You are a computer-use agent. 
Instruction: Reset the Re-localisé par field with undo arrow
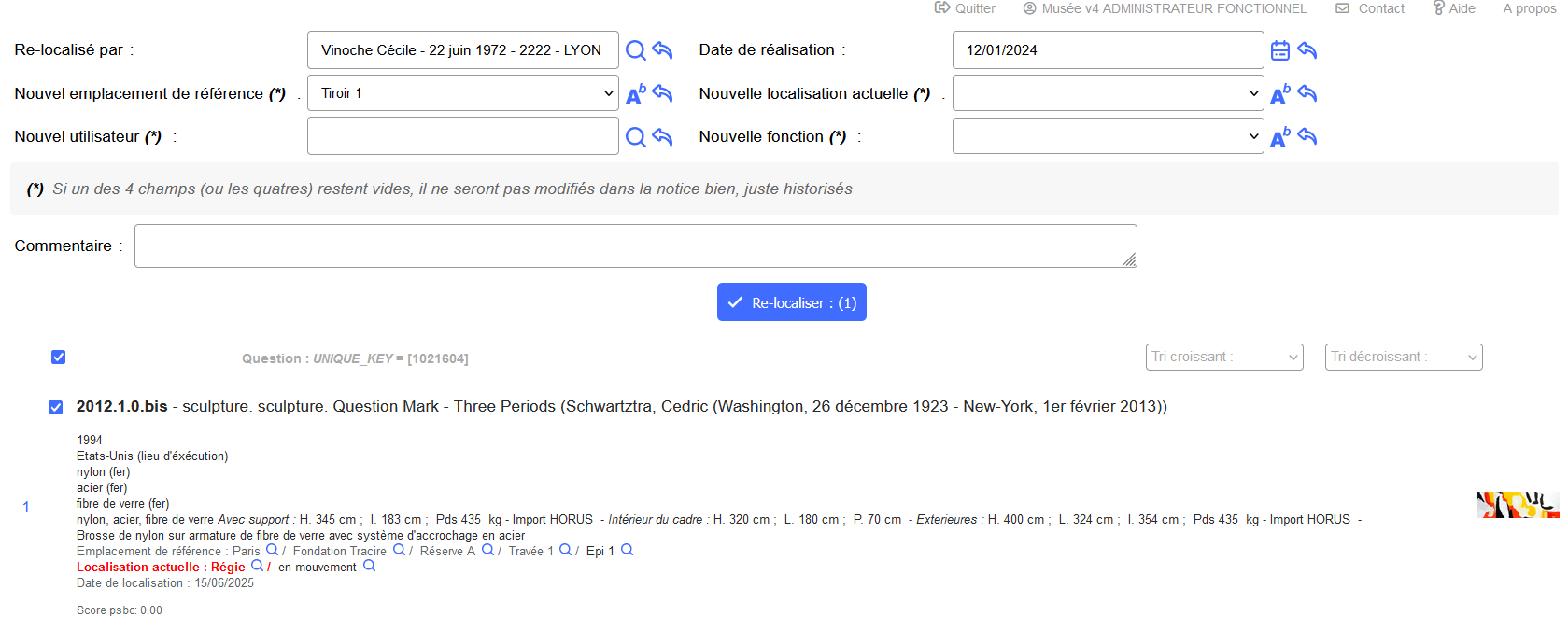click(663, 50)
